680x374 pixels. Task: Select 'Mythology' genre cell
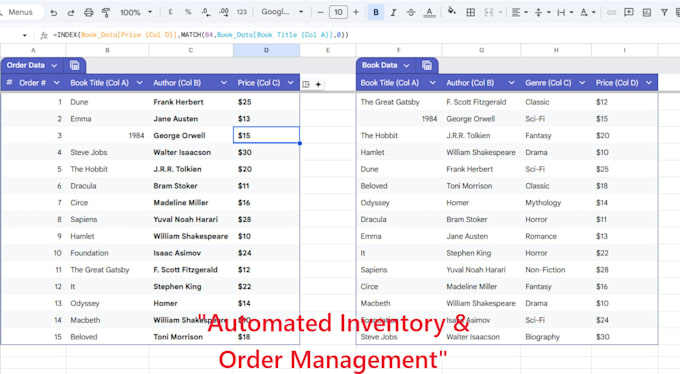pyautogui.click(x=543, y=203)
